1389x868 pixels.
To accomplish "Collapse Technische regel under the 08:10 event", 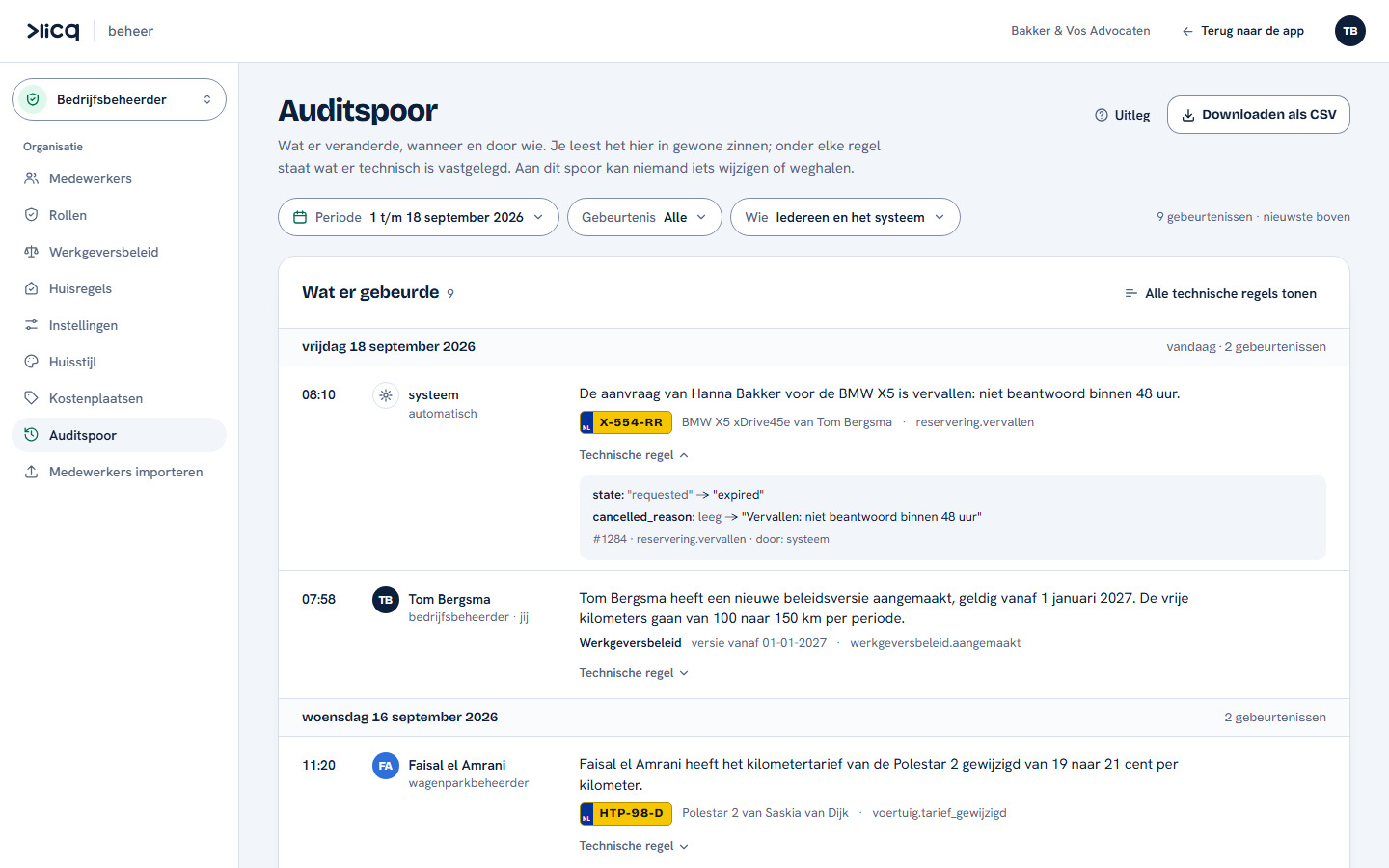I will point(634,455).
